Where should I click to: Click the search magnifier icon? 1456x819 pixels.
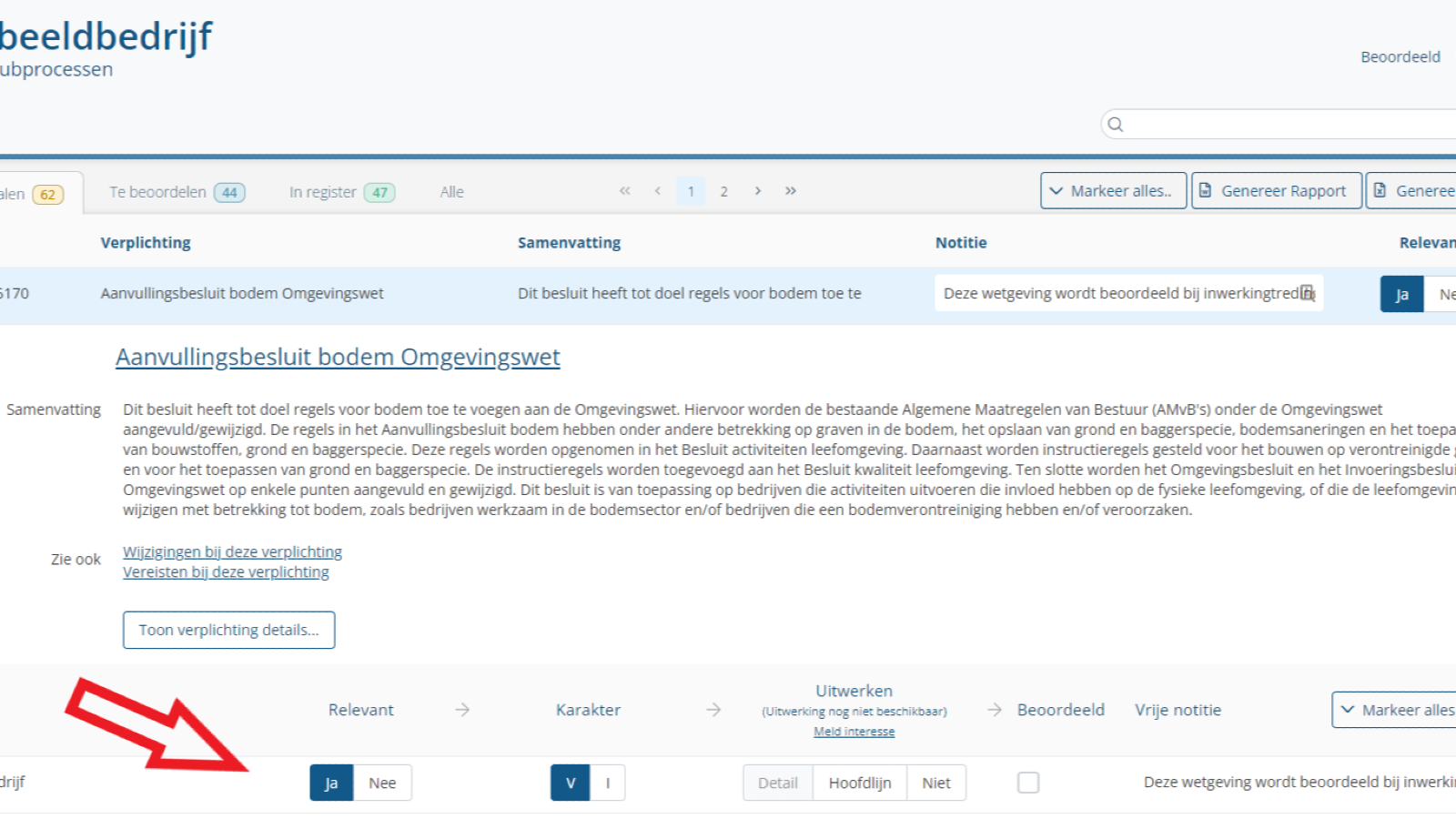click(x=1116, y=125)
